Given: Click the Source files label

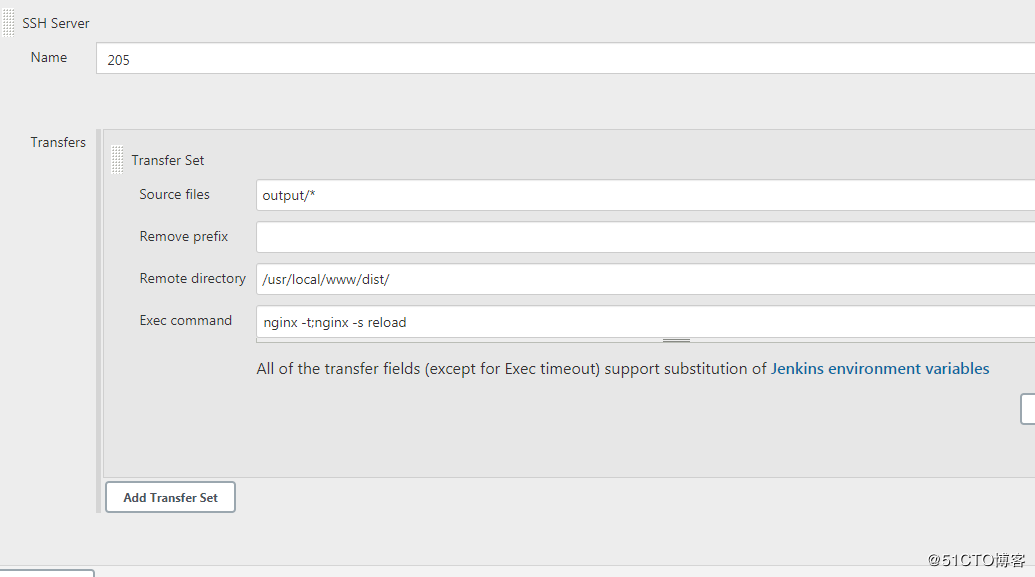Looking at the screenshot, I should click(174, 194).
